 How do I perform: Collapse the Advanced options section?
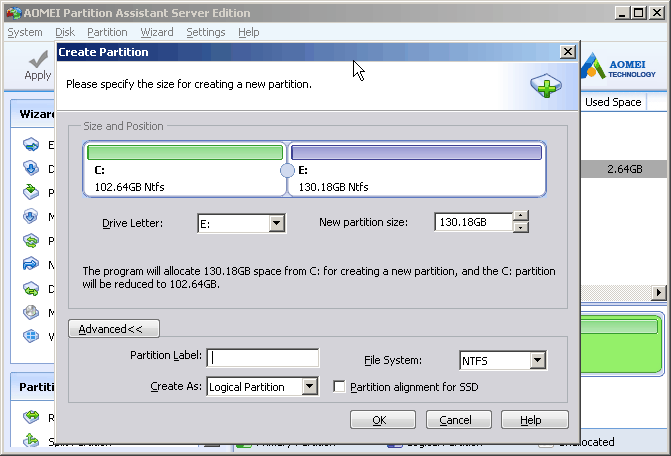click(x=114, y=329)
